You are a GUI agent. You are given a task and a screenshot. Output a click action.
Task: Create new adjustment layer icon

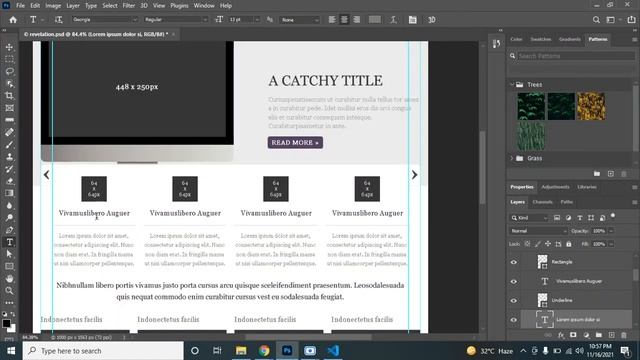pyautogui.click(x=586, y=335)
